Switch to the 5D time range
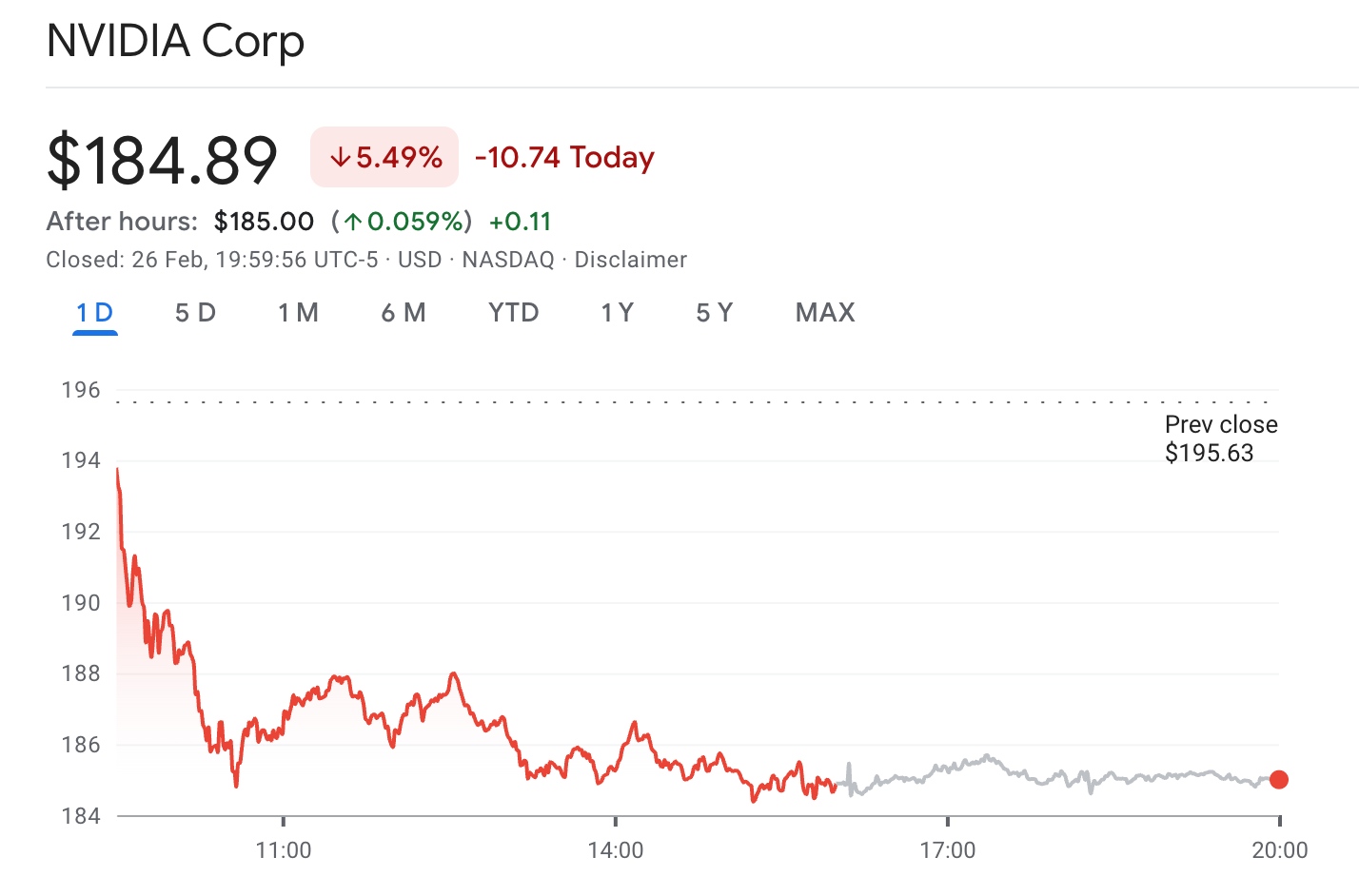Screen dimensions: 1359x896 tap(195, 312)
